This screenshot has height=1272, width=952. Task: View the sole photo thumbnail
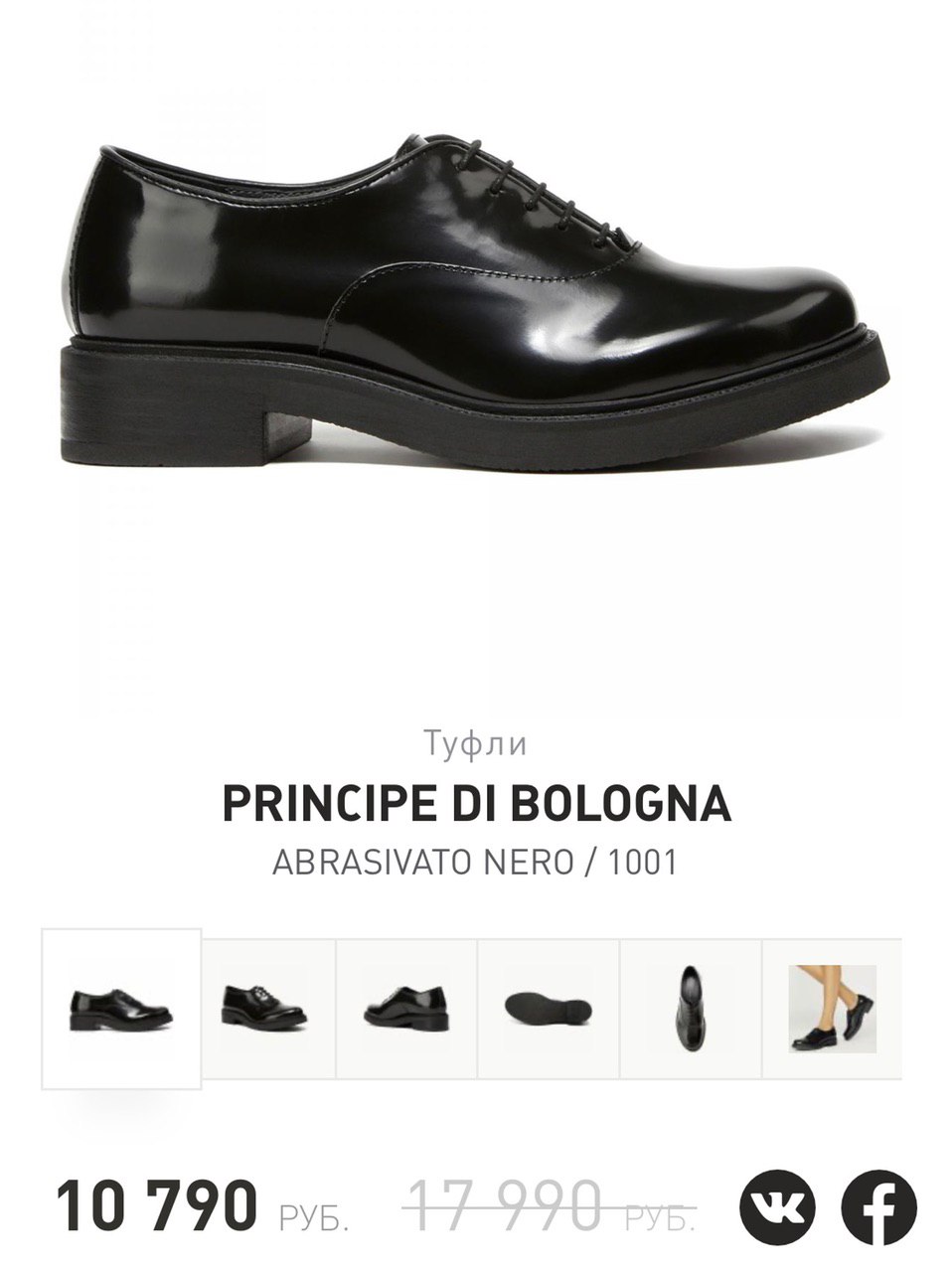(x=549, y=1009)
